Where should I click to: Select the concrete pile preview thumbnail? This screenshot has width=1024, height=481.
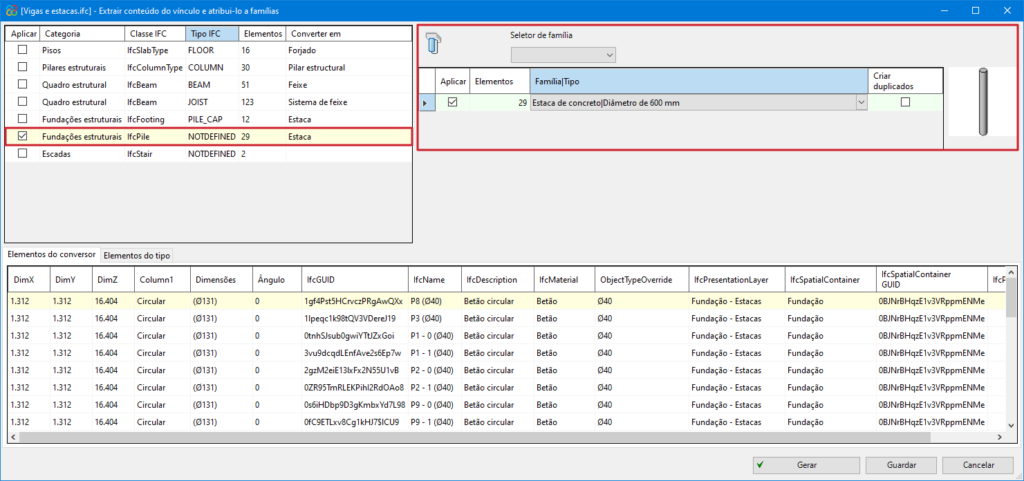click(983, 101)
